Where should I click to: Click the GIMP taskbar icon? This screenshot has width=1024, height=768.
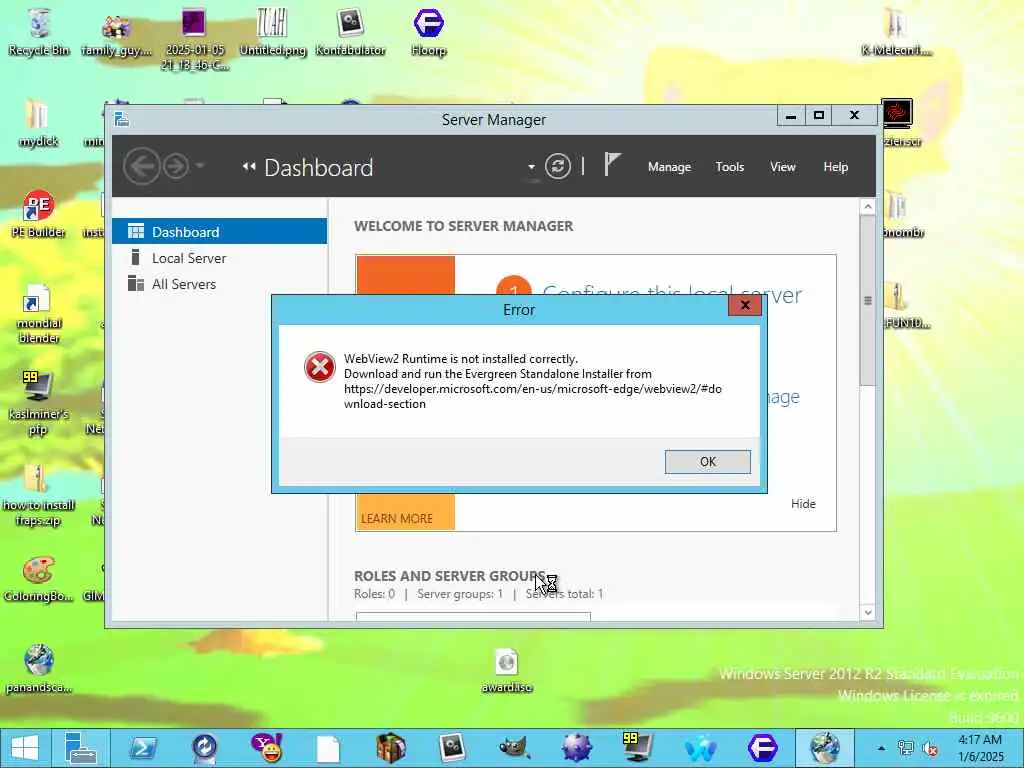coord(514,748)
